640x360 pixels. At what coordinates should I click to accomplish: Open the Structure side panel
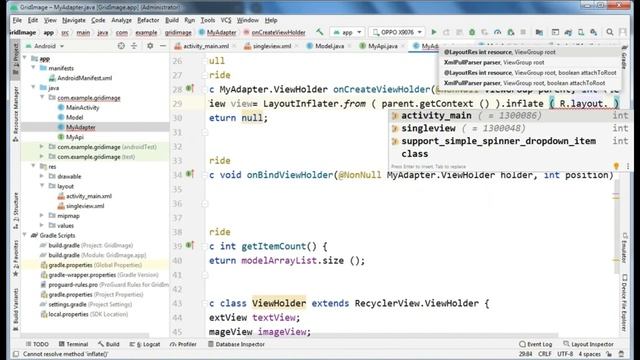tap(16, 210)
